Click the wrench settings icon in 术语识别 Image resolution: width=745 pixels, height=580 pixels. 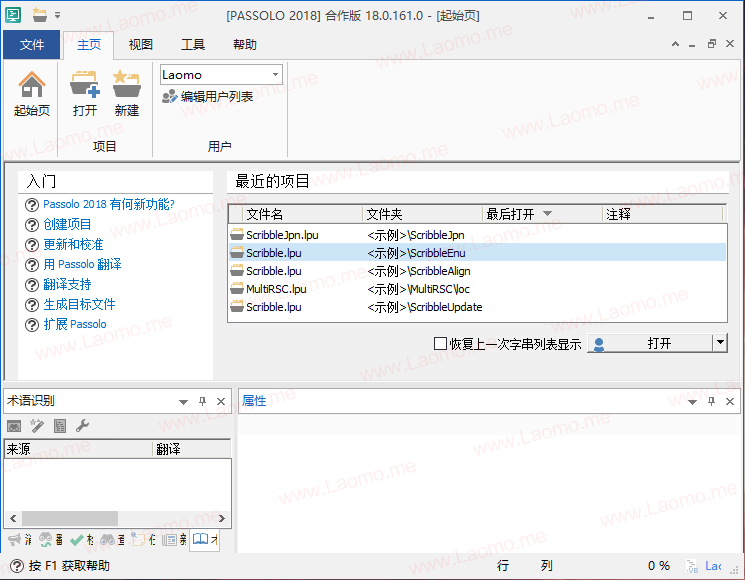point(82,426)
